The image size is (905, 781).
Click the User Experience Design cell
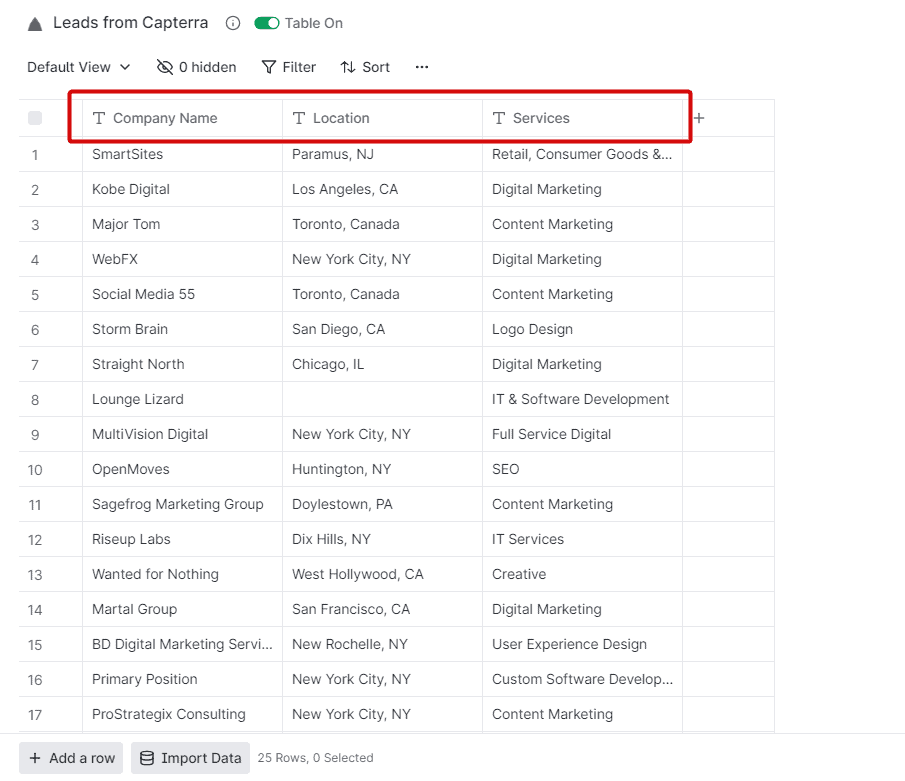click(x=582, y=644)
